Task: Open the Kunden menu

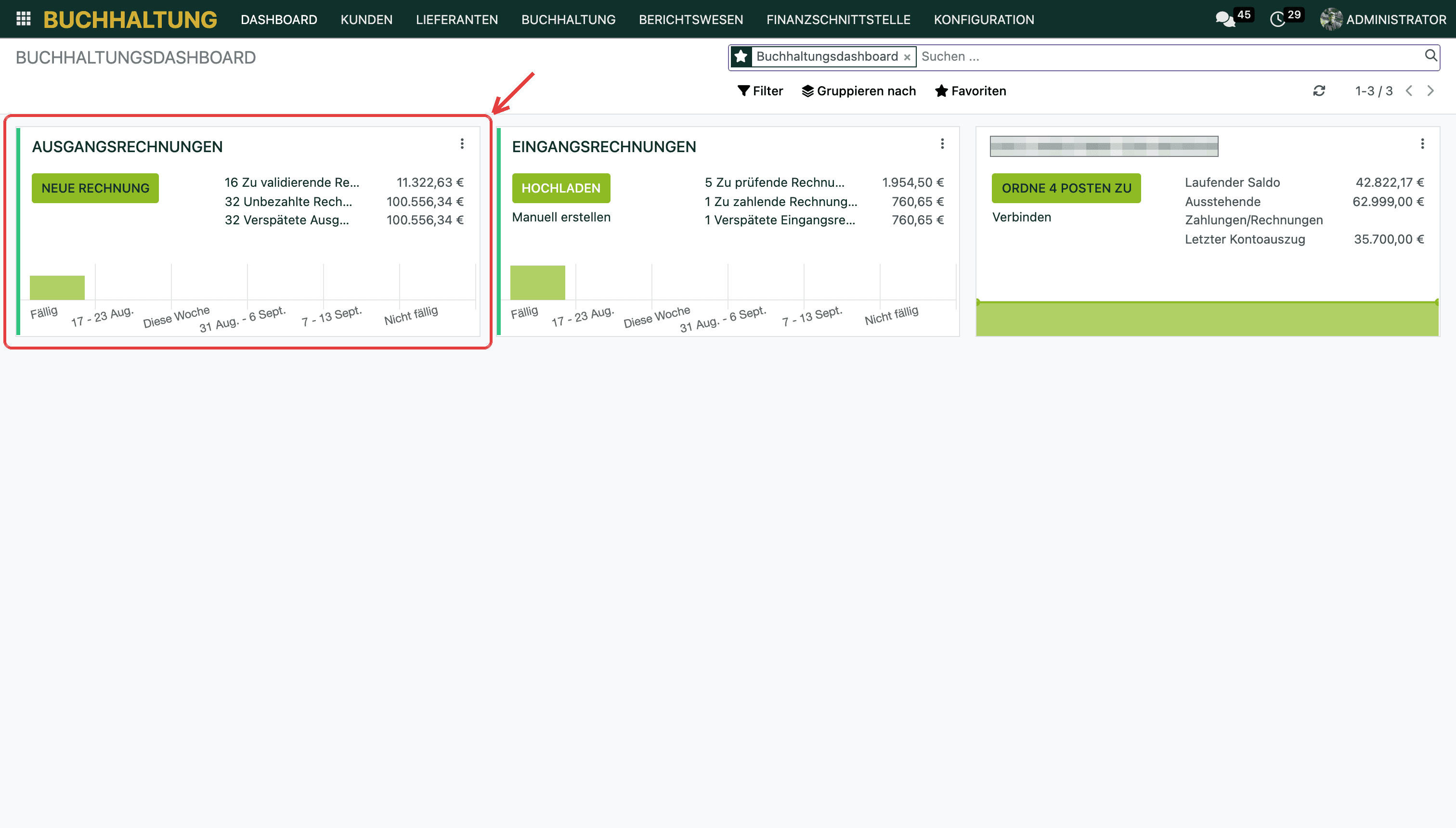Action: (x=366, y=19)
